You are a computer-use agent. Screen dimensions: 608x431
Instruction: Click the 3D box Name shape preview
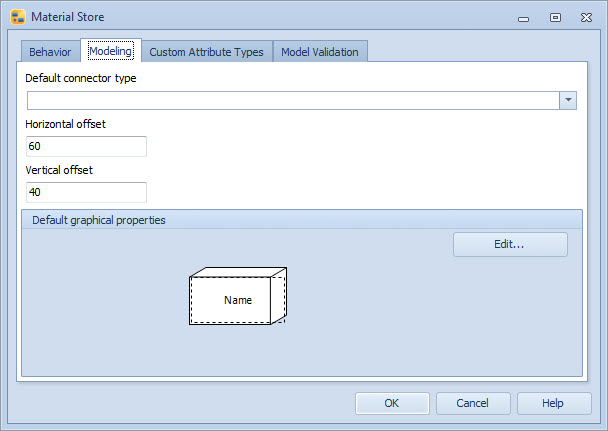(x=238, y=297)
